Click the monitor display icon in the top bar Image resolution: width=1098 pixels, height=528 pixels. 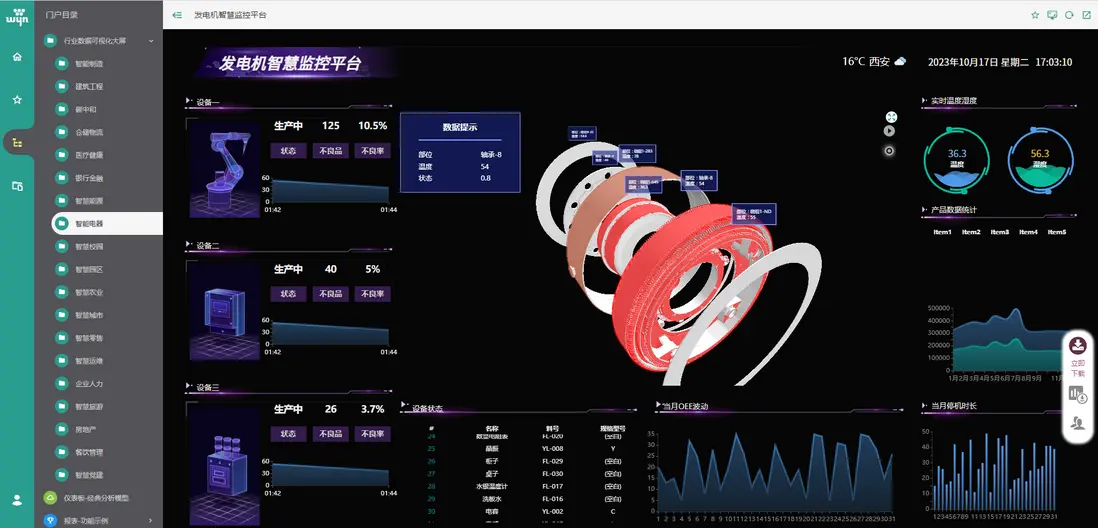point(1052,15)
